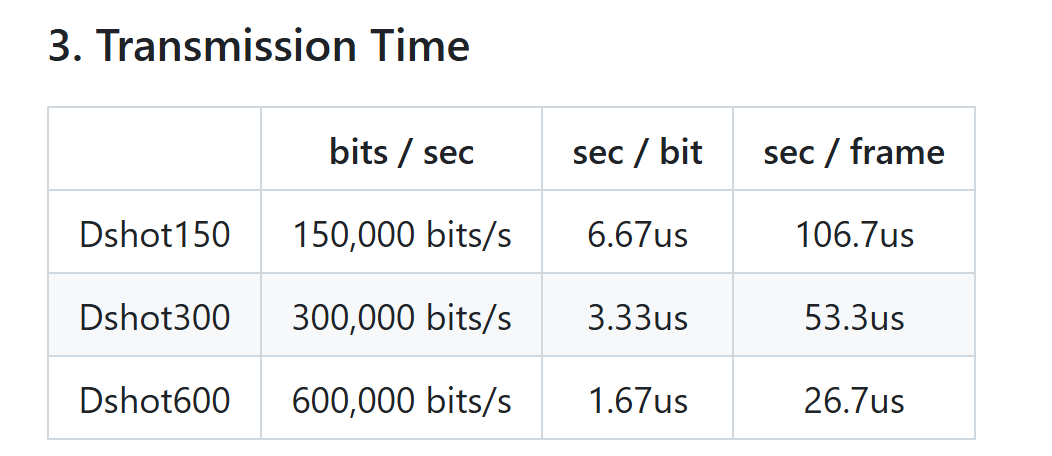1052x456 pixels.
Task: Click the Dshot600 row label
Action: [x=154, y=398]
